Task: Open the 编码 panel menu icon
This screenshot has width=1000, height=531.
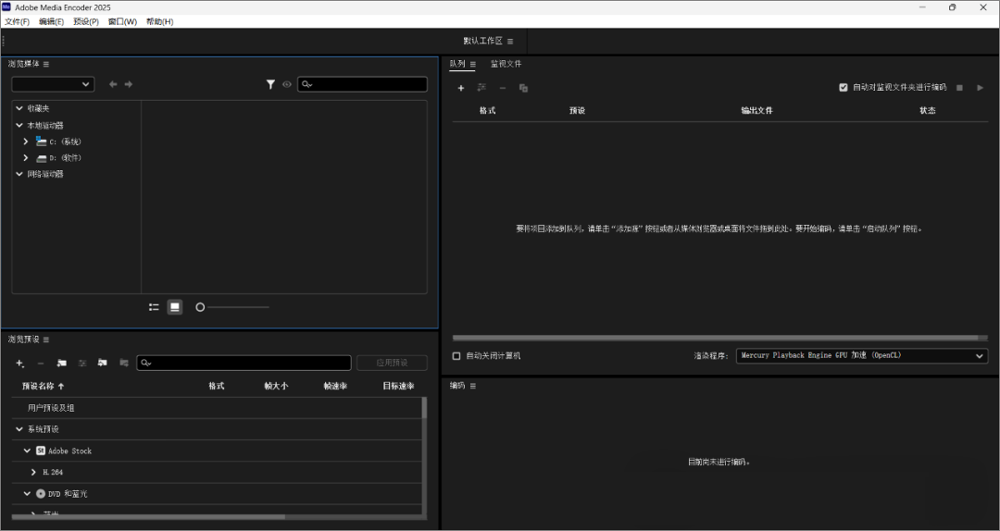Action: (473, 386)
